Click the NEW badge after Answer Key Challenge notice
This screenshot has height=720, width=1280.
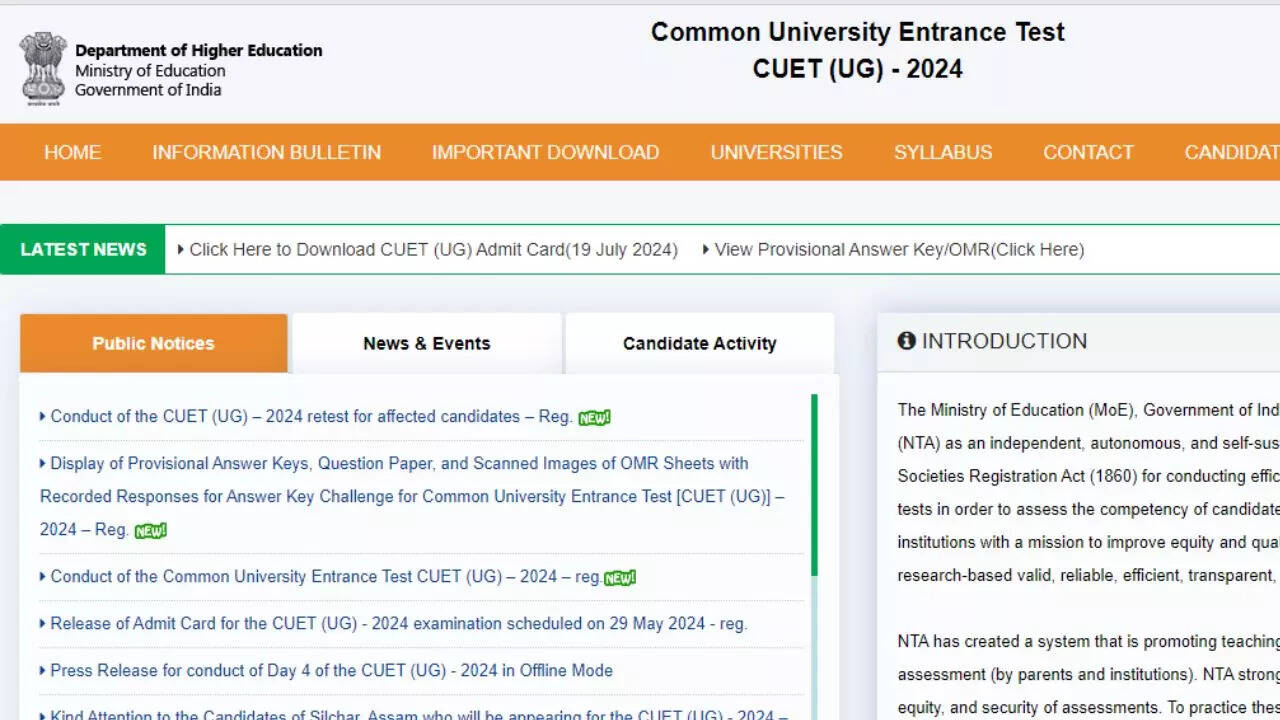click(x=151, y=531)
